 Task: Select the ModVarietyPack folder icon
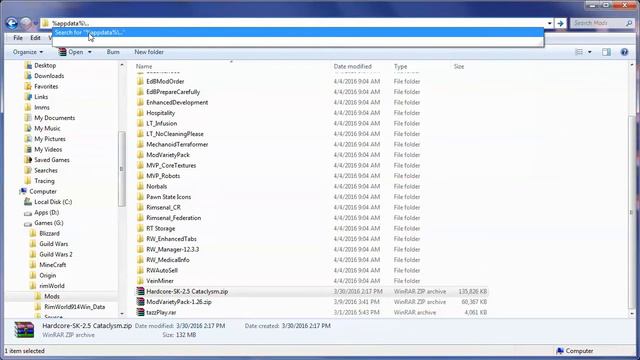(x=140, y=155)
